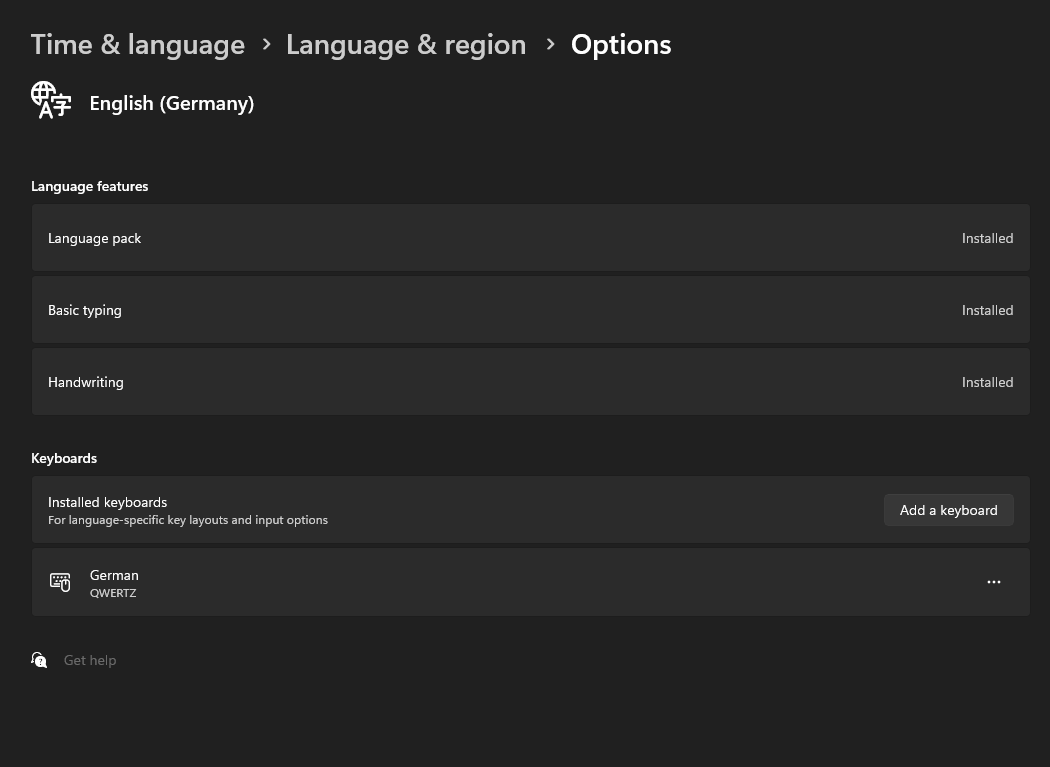This screenshot has height=767, width=1050.
Task: Open the Get help link
Action: pos(90,660)
